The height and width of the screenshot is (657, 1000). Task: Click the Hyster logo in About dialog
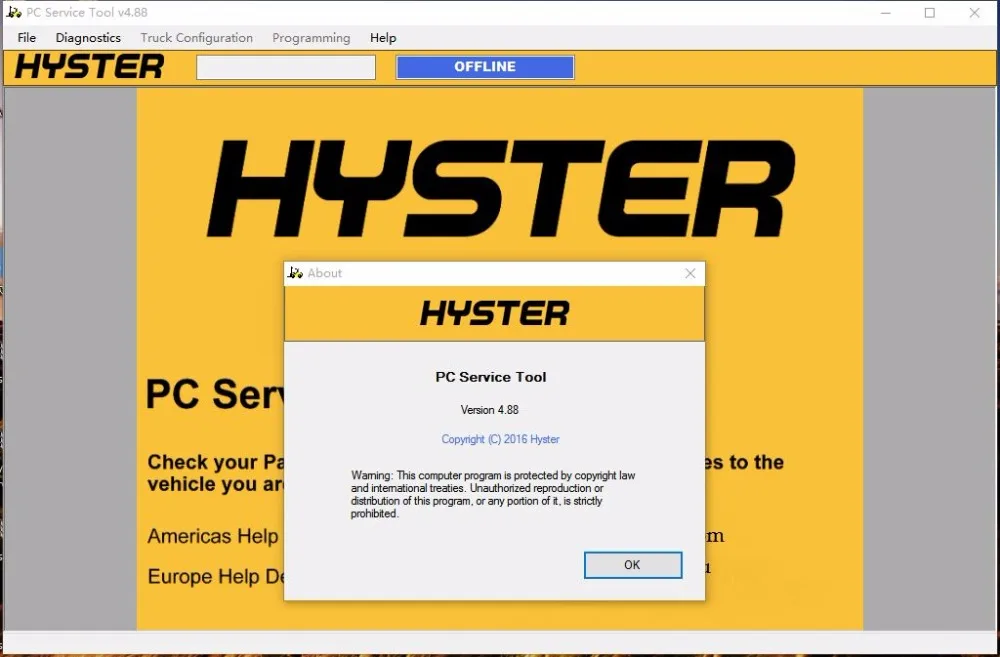tap(494, 313)
